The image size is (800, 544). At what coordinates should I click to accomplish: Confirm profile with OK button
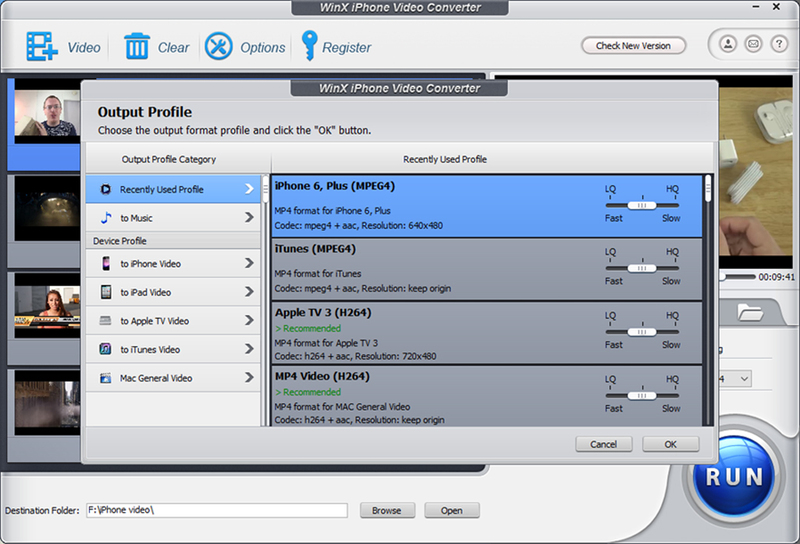(670, 444)
